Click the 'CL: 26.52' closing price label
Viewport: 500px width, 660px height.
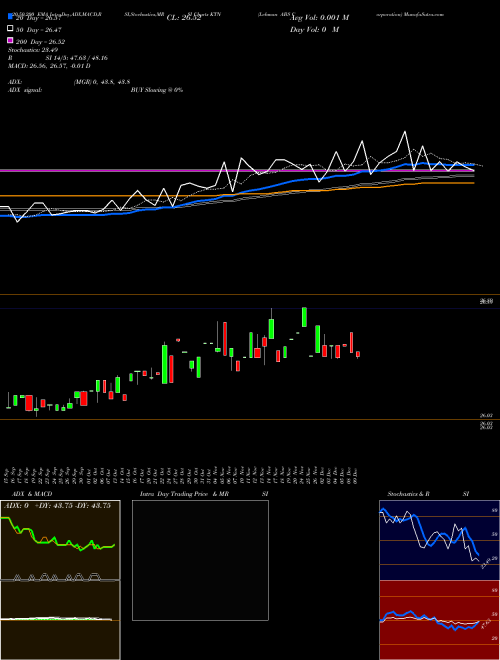[184, 18]
